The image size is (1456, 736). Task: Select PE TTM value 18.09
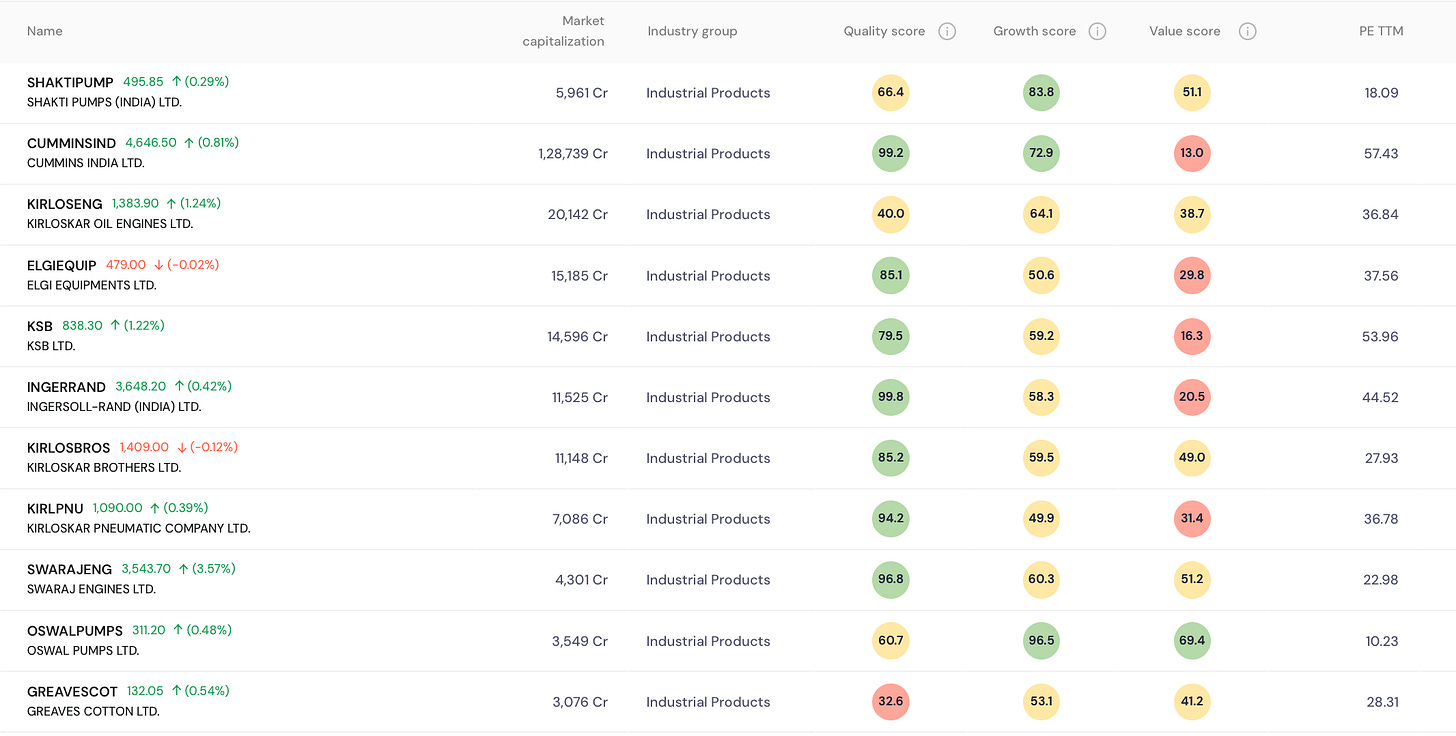click(x=1381, y=93)
